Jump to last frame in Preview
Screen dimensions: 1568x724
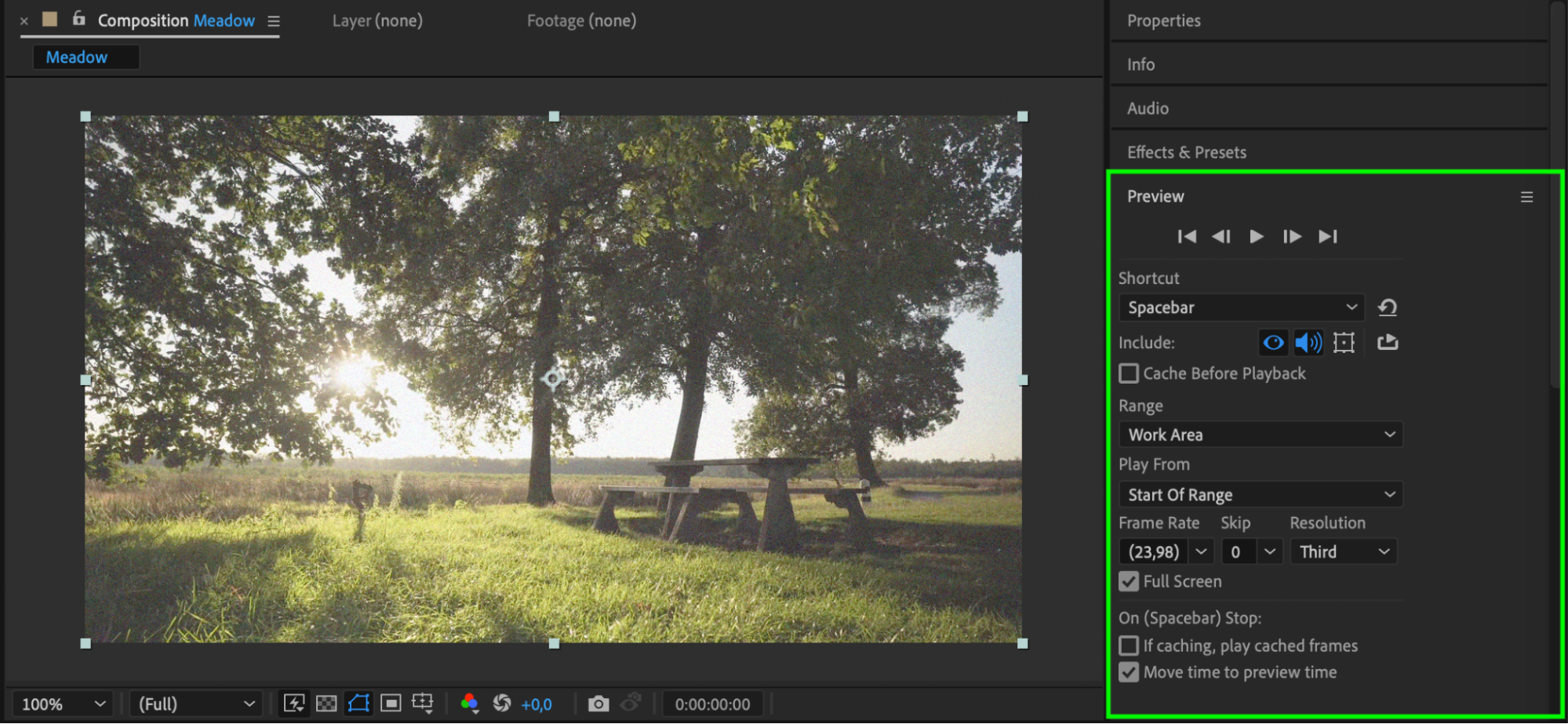1328,236
